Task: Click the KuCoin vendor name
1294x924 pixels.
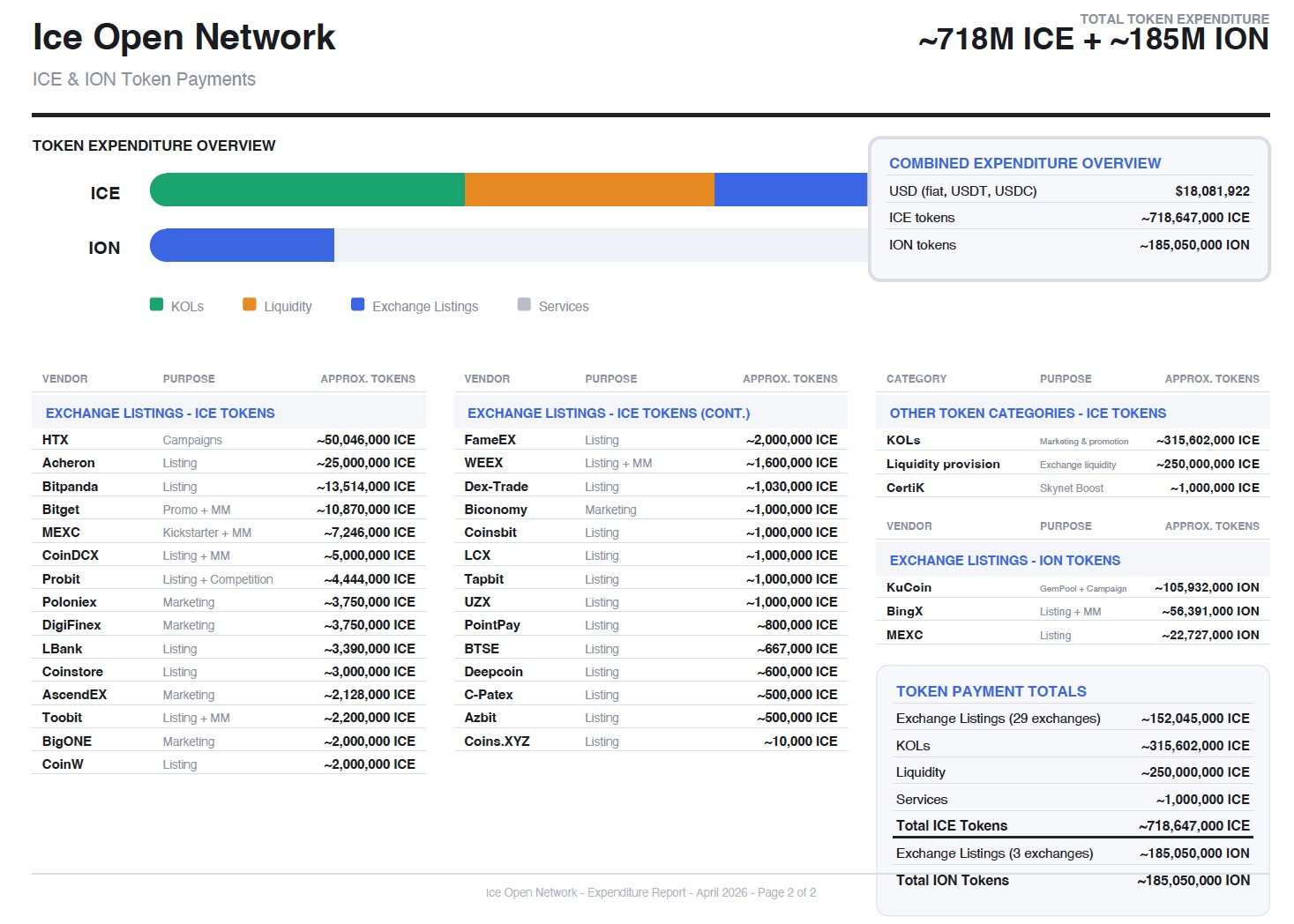Action: click(x=909, y=587)
